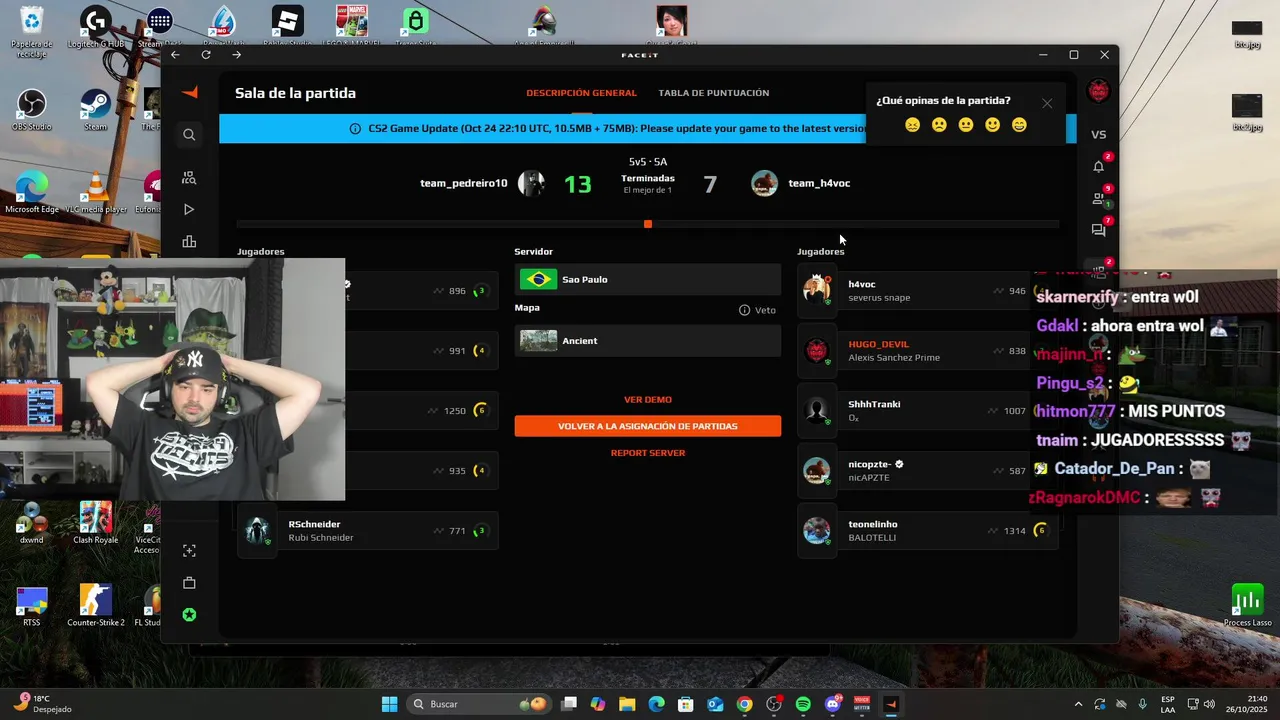Screen dimensions: 1280x720
Task: Open the Ancient map card
Action: pos(648,341)
